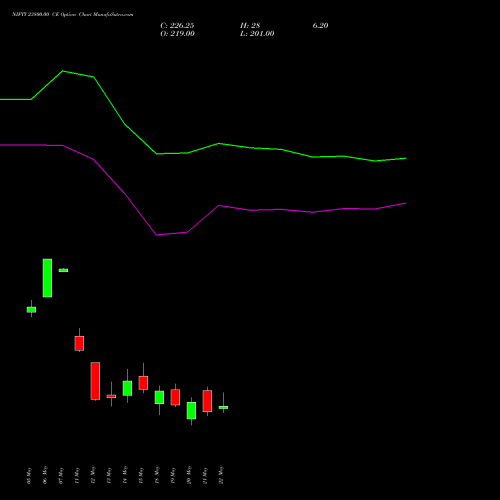Select the red candle for 19 May
The height and width of the screenshot is (500, 500).
(175, 397)
